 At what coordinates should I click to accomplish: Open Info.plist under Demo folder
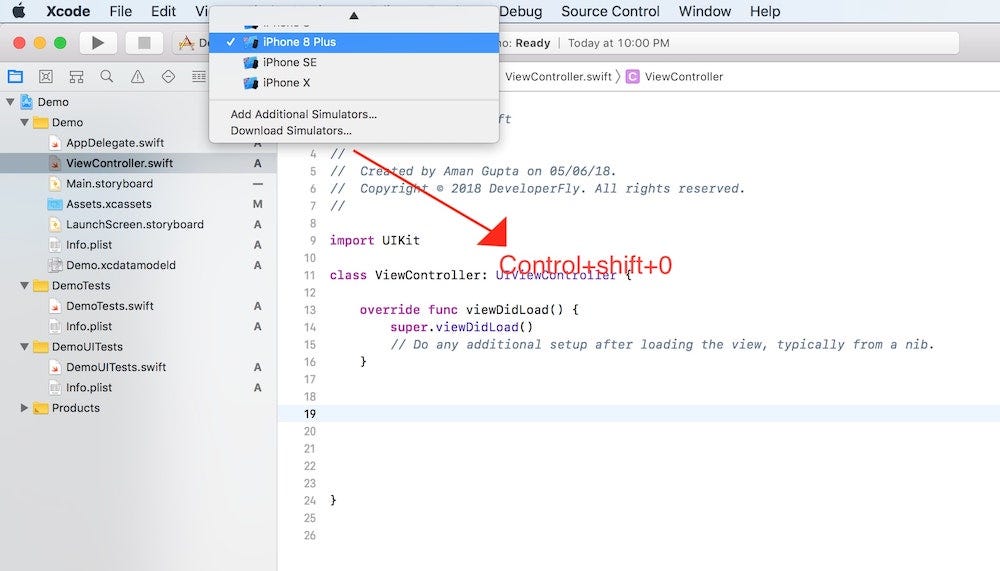tap(89, 245)
